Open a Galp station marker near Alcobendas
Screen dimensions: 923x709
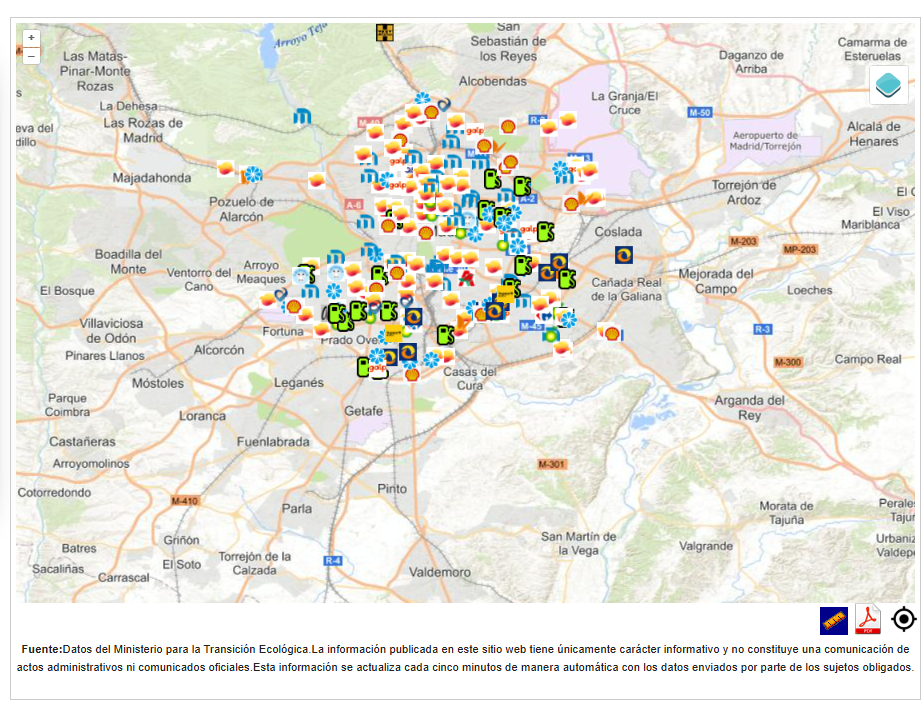click(475, 131)
